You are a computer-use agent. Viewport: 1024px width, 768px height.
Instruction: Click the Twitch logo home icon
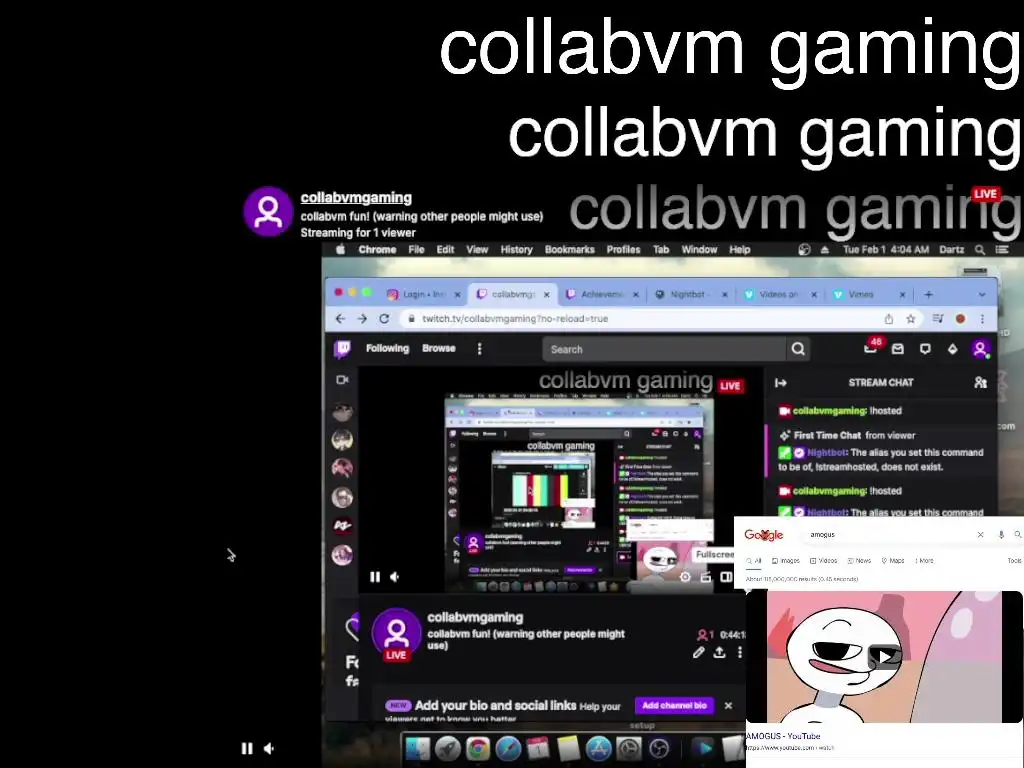[342, 349]
